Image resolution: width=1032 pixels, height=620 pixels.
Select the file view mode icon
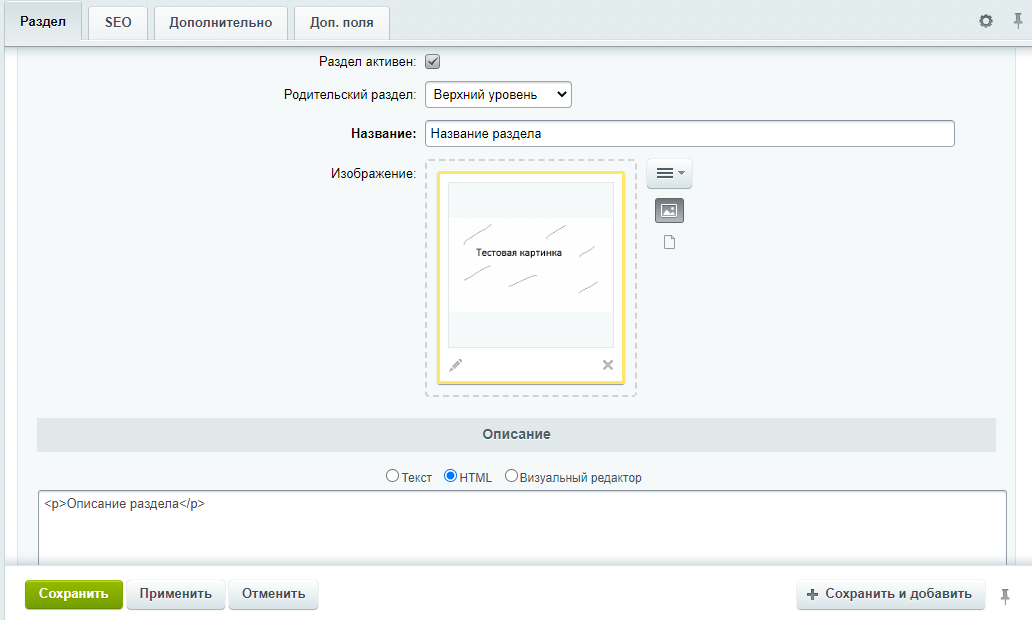(669, 242)
